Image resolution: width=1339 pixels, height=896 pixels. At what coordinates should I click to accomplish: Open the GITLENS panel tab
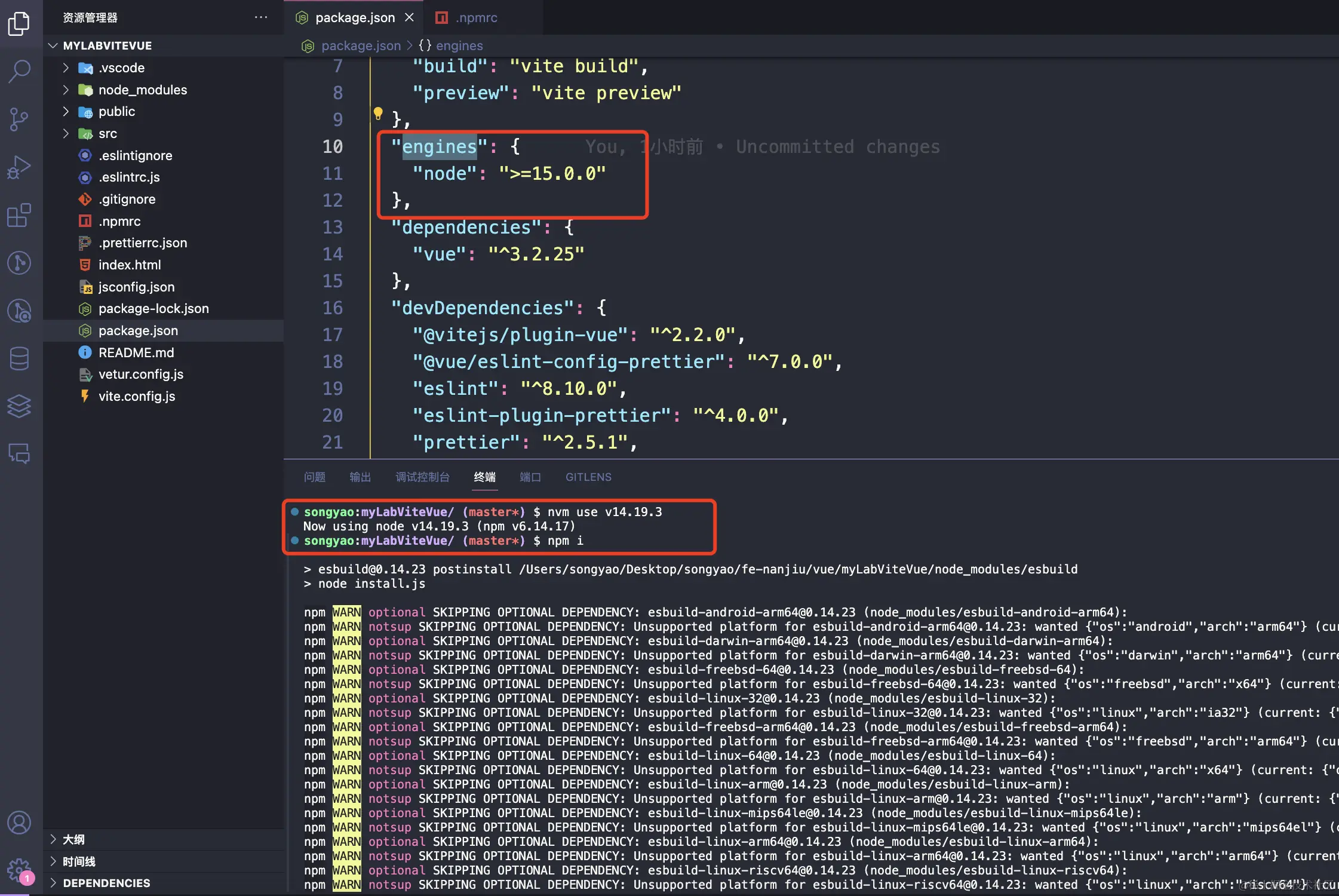pyautogui.click(x=588, y=477)
